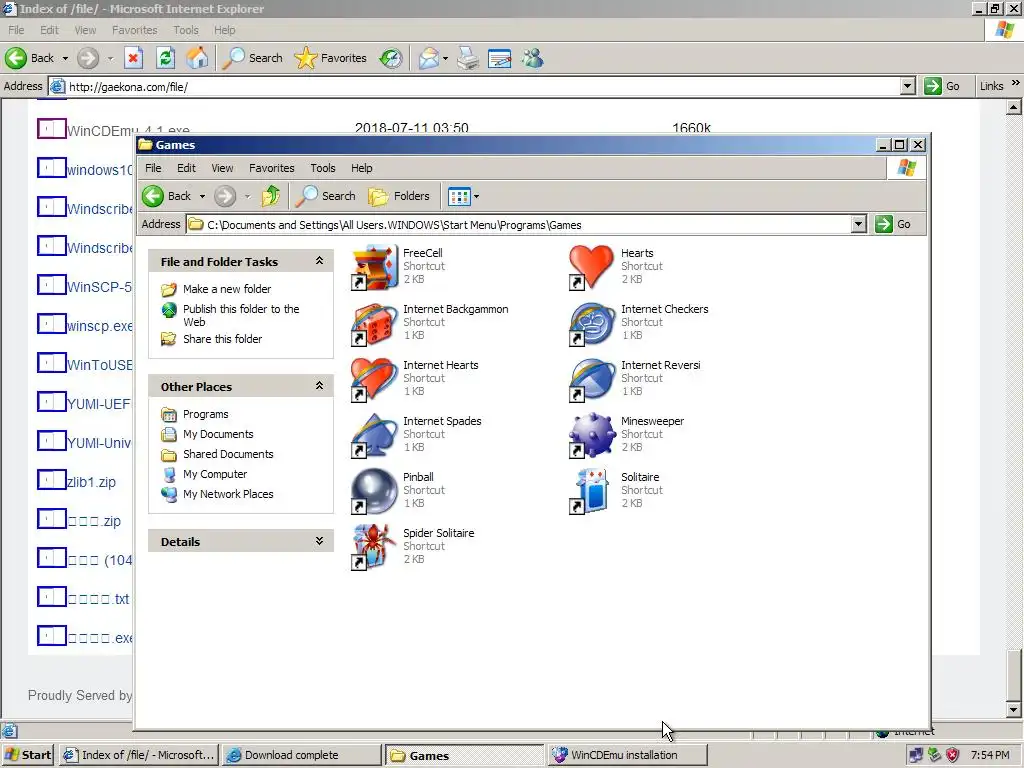Select the Internet Reversi shortcut
Image resolution: width=1024 pixels, height=768 pixels.
click(592, 379)
